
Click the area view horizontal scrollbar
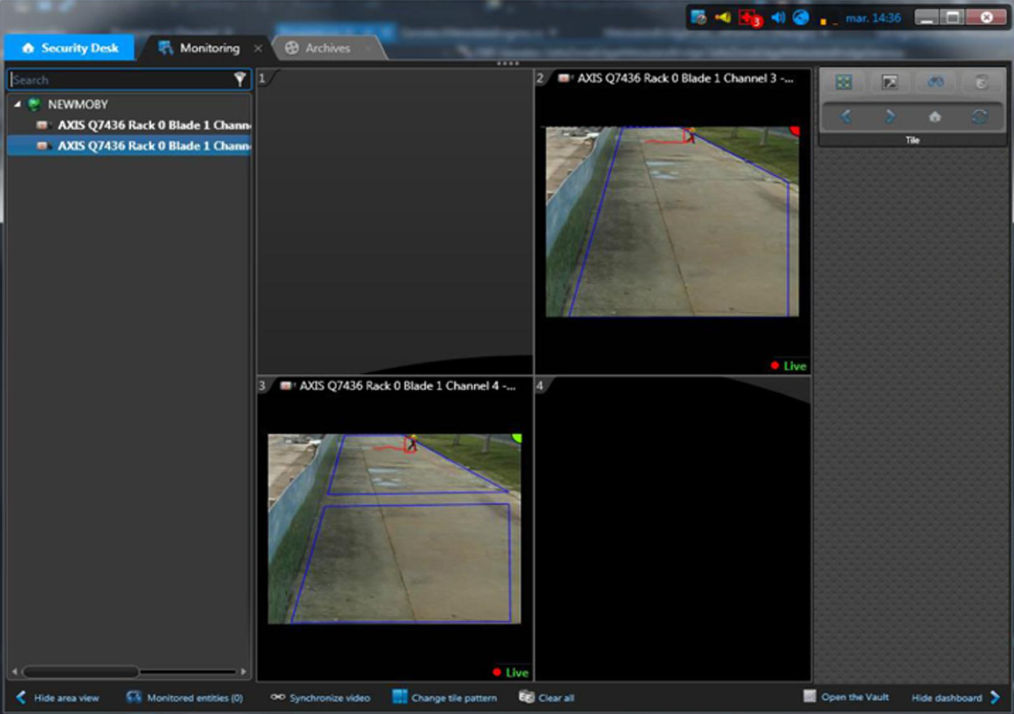tap(80, 672)
